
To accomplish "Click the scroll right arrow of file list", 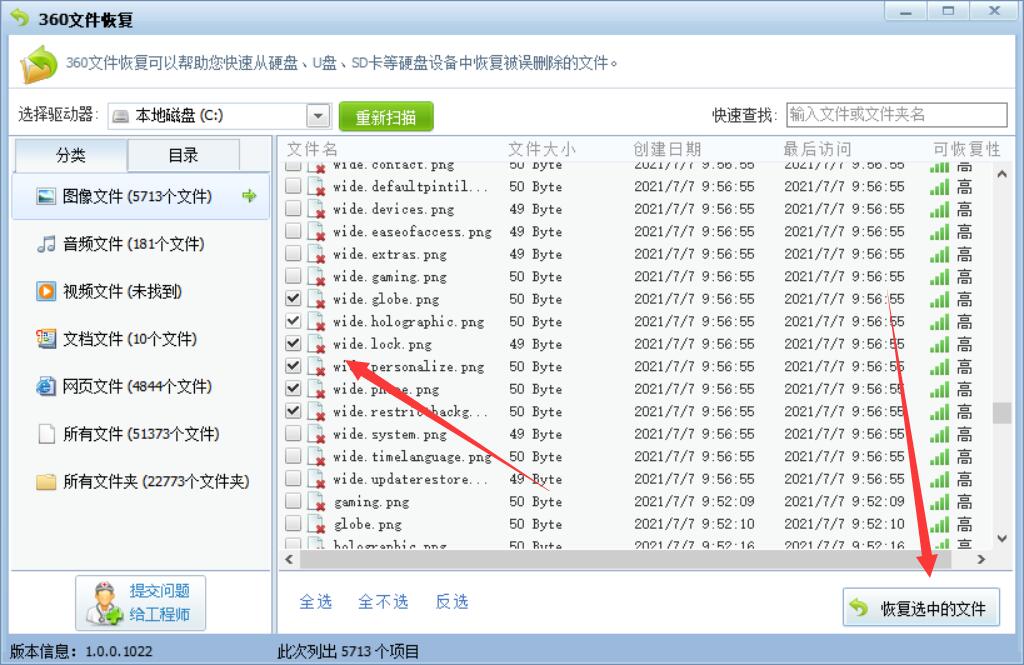I will (981, 559).
